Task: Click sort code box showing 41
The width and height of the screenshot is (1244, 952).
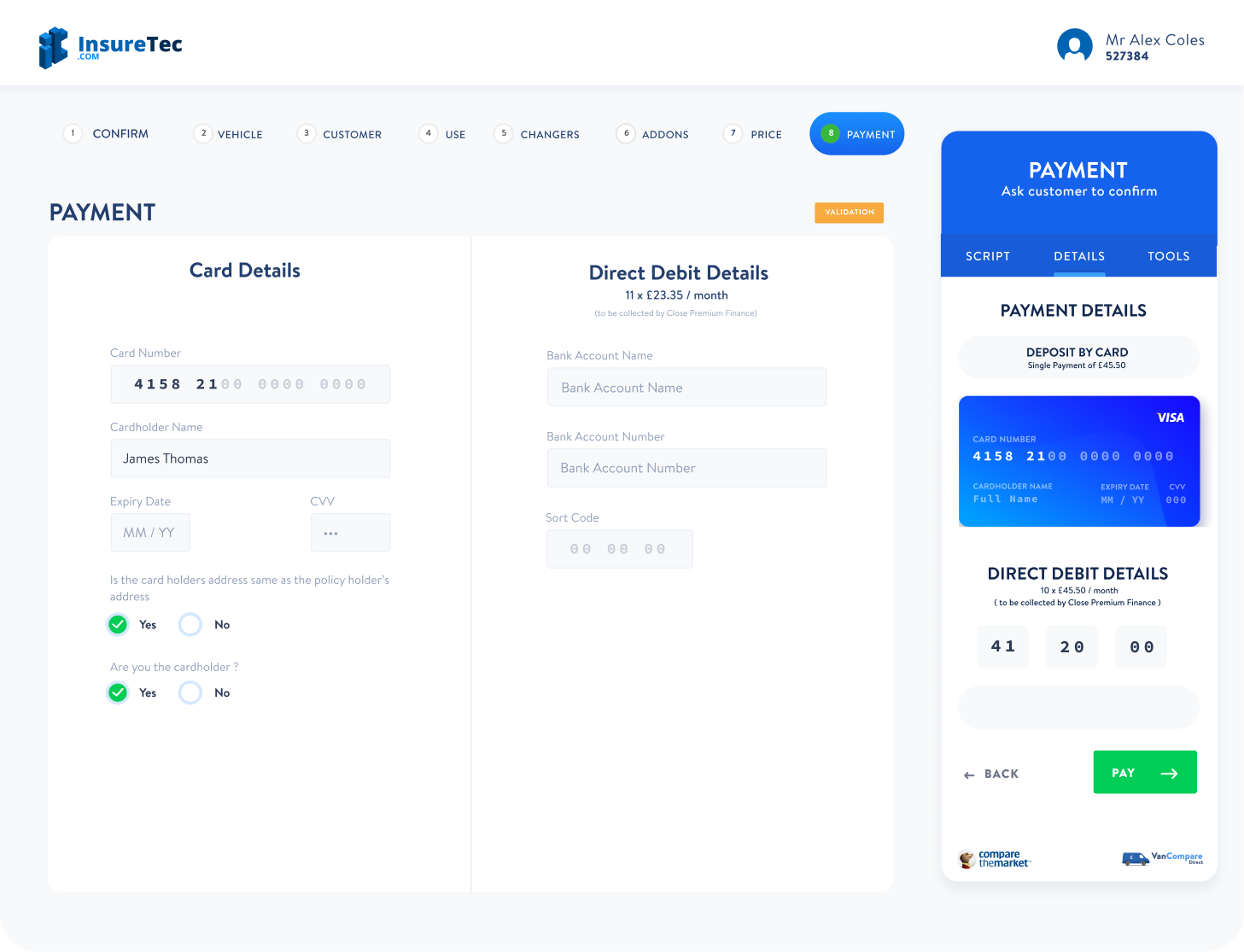Action: (1003, 646)
